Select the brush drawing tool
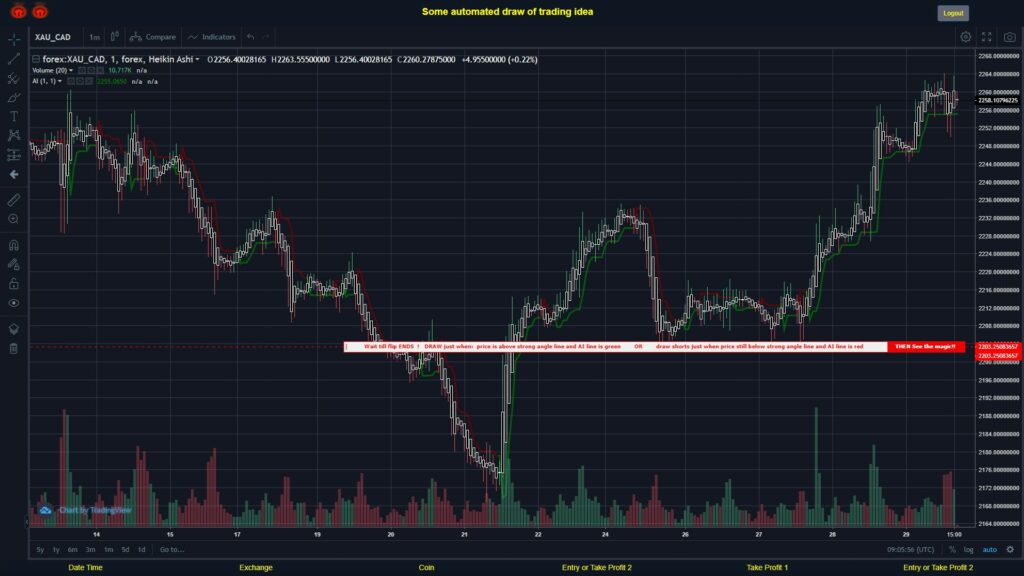This screenshot has width=1024, height=576. tap(14, 97)
